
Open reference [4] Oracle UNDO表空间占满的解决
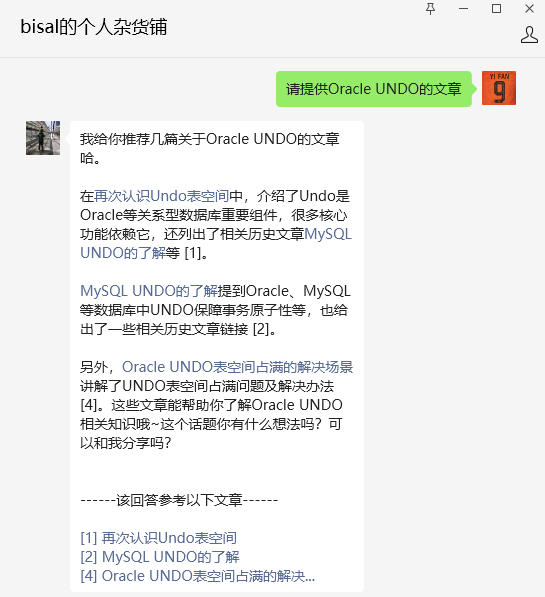pyautogui.click(x=198, y=576)
